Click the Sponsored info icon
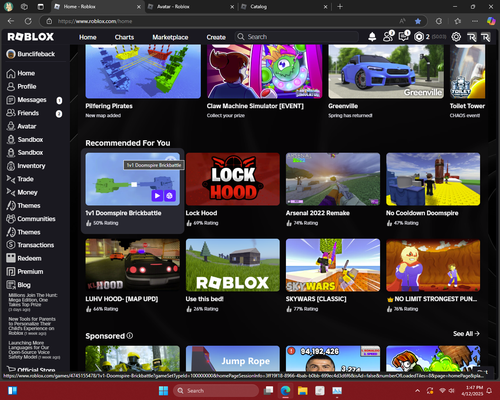The image size is (500, 400). point(130,336)
